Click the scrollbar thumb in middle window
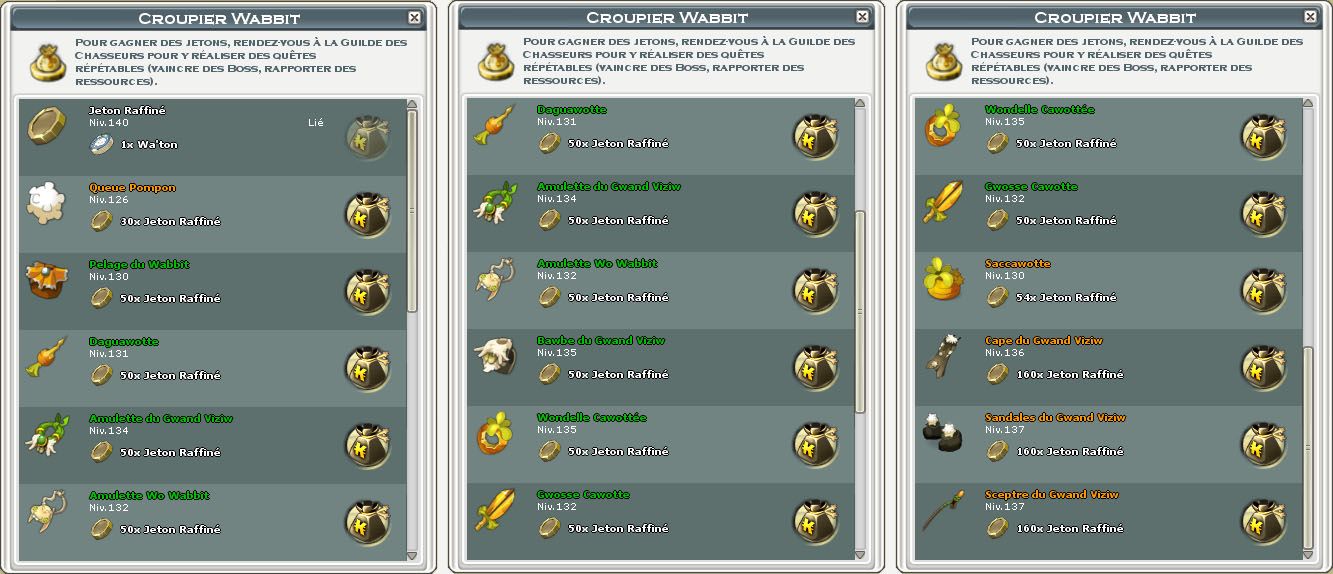Viewport: 1333px width, 574px height. click(860, 311)
